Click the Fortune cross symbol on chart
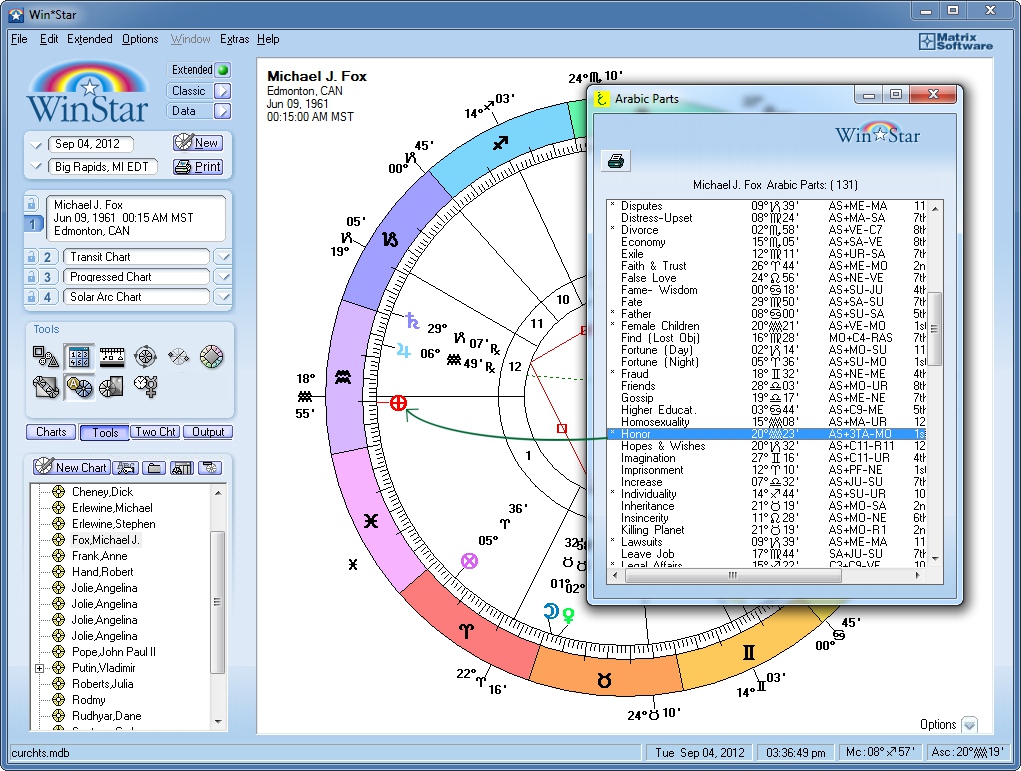The image size is (1021, 771). coord(399,403)
